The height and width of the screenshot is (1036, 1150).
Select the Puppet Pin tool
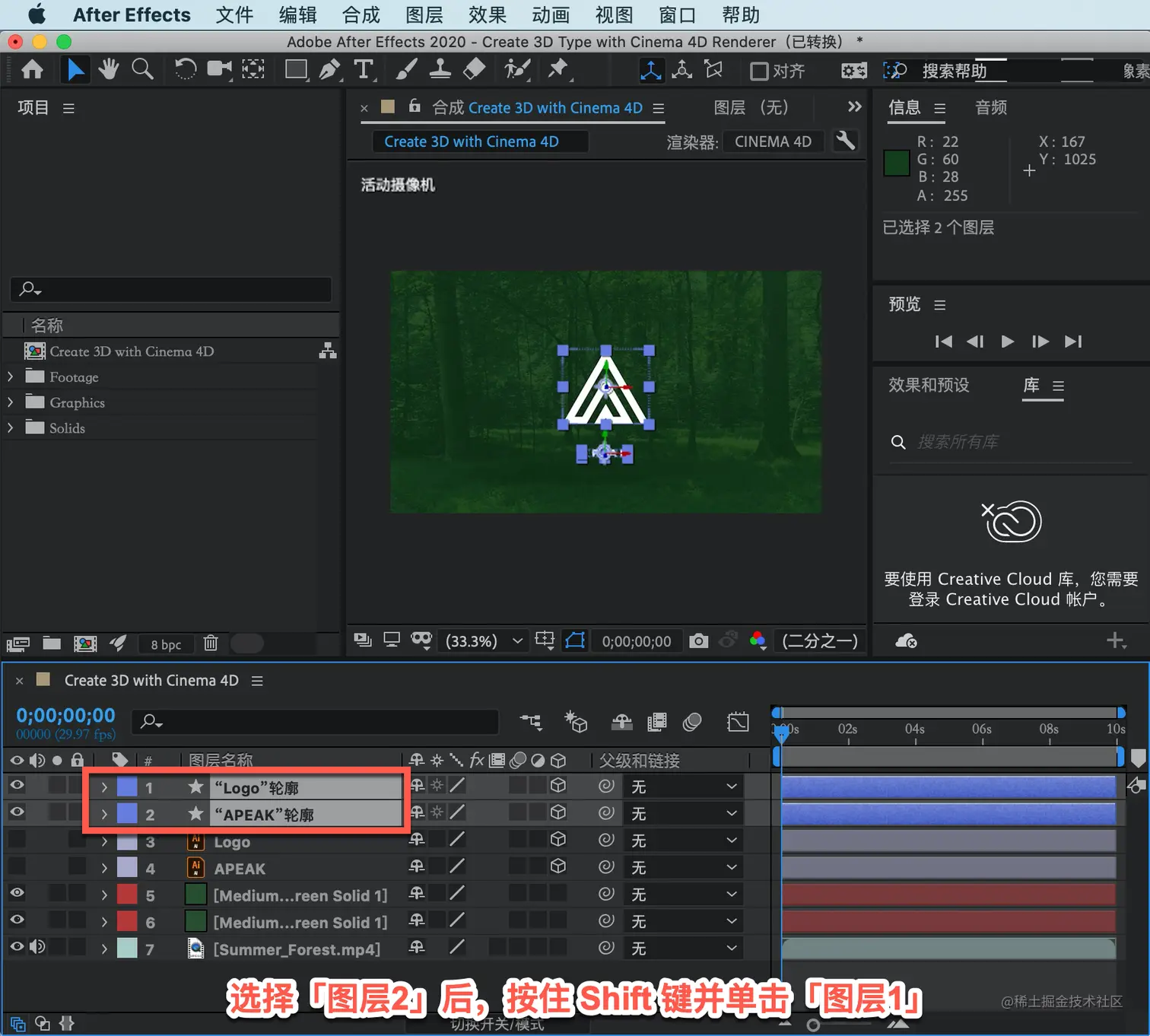coord(558,70)
